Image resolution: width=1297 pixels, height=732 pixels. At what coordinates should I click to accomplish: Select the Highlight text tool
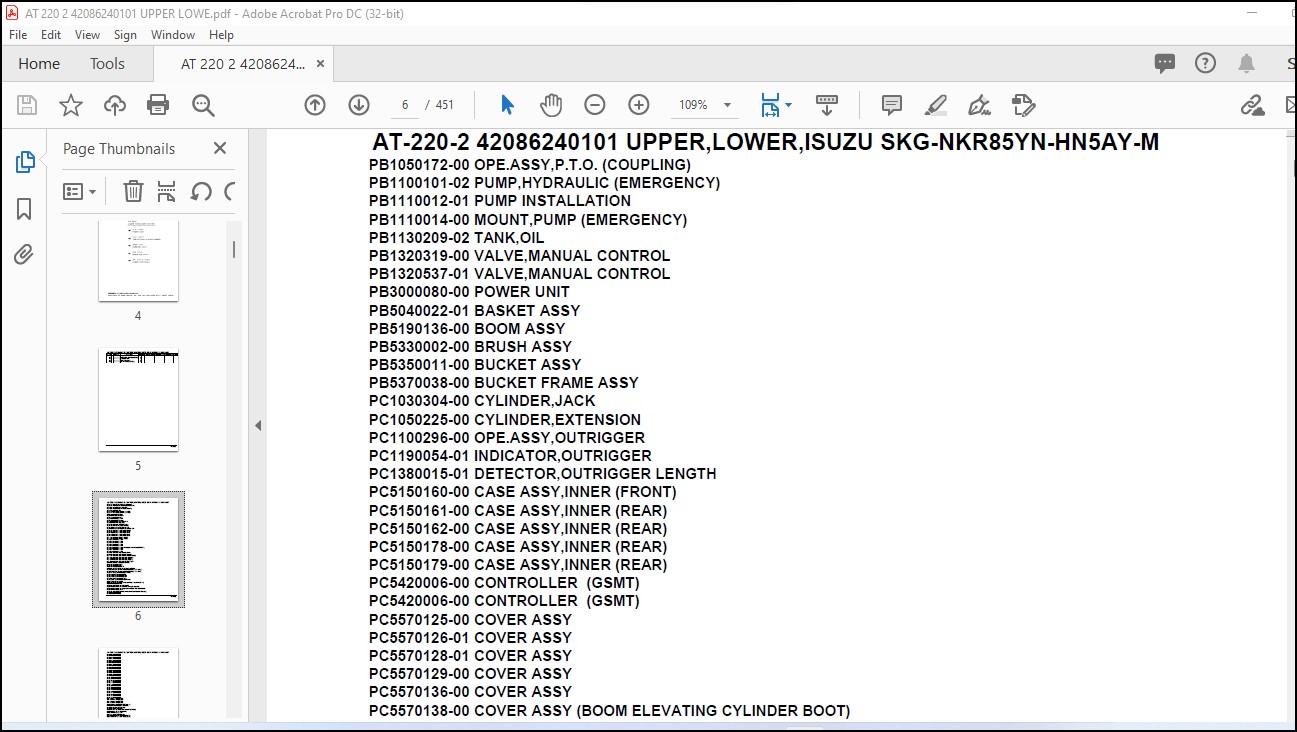click(x=936, y=105)
